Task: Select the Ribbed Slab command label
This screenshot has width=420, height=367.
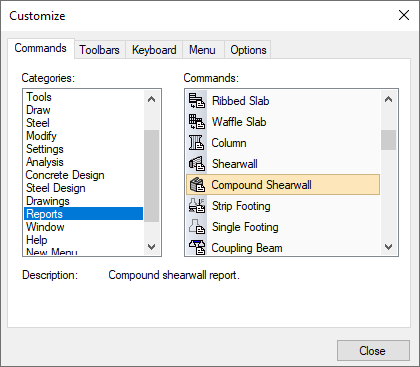Action: click(x=240, y=101)
